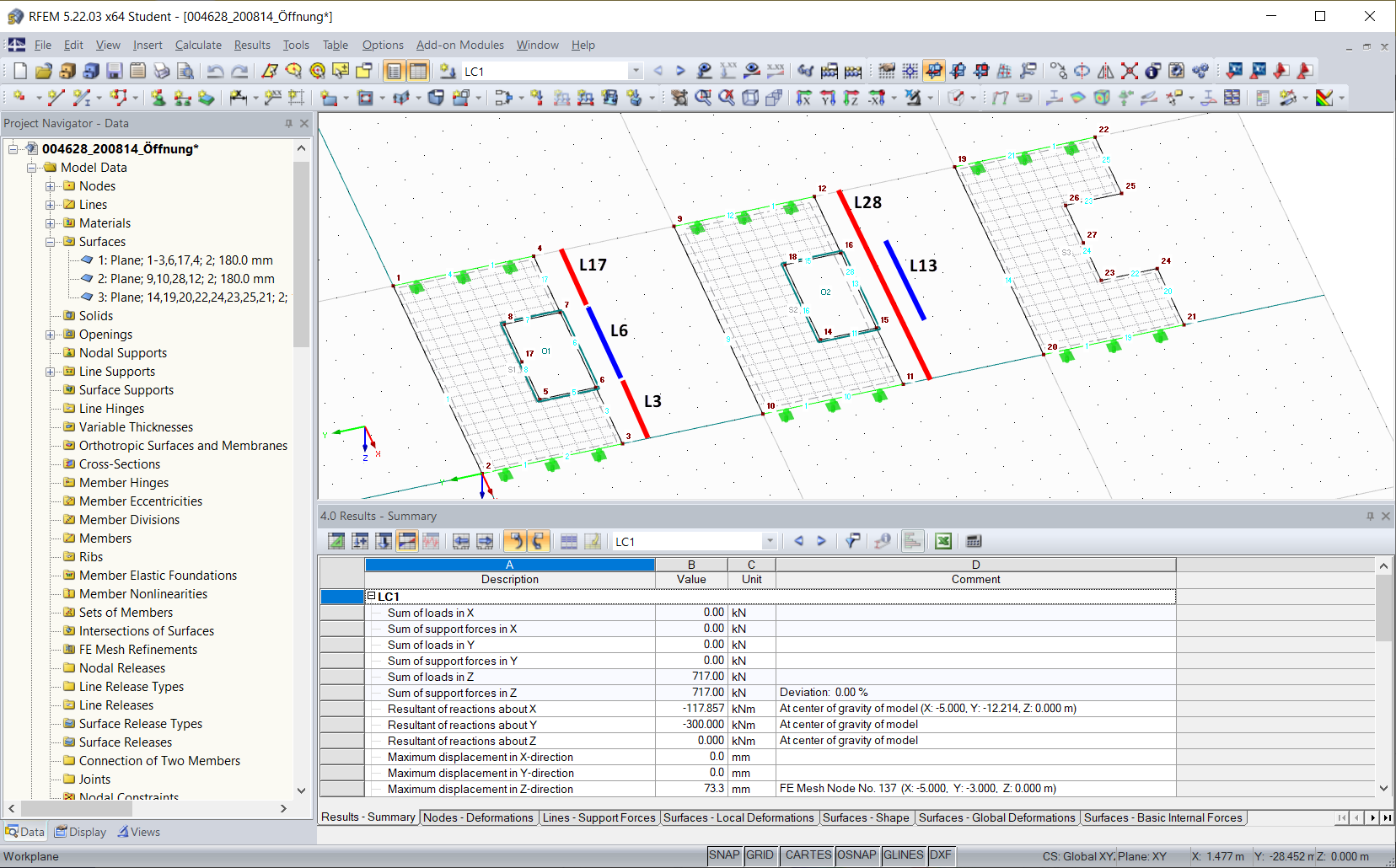Open the Insert menu

[x=148, y=45]
